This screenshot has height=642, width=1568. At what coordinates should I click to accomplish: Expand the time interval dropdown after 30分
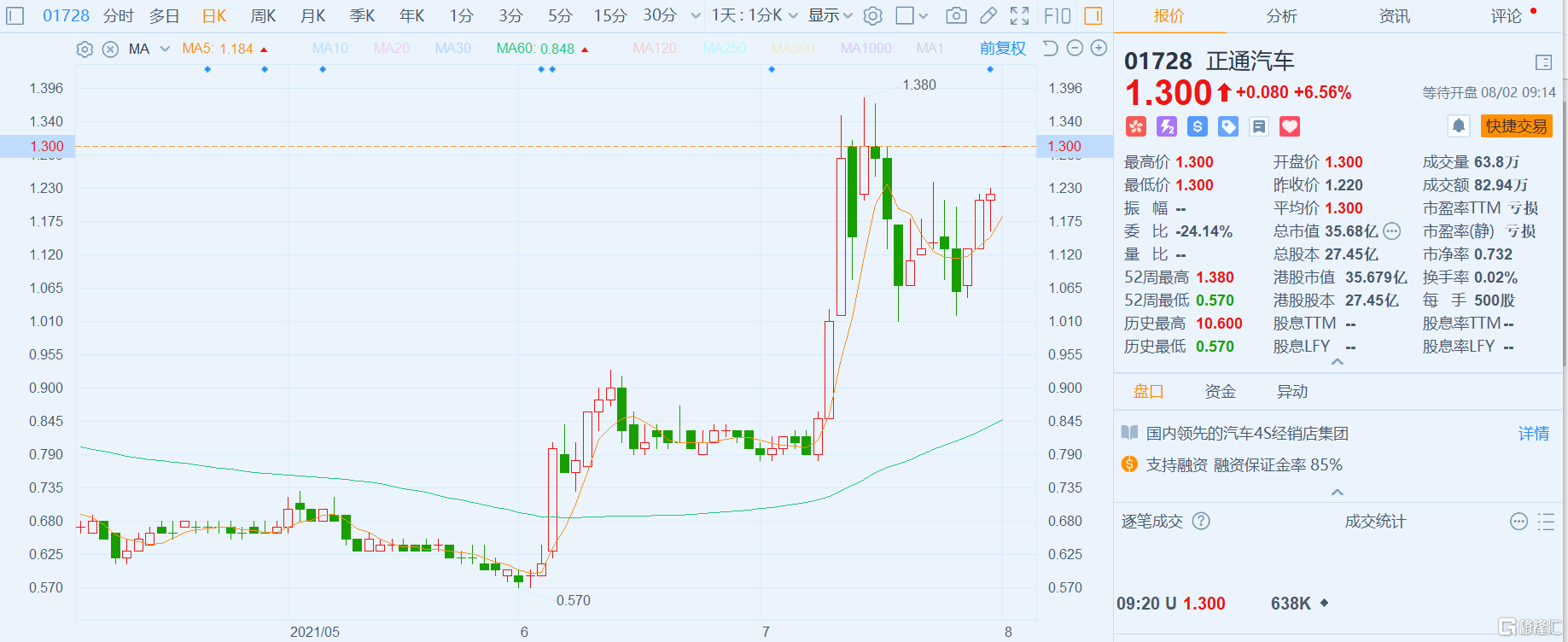pos(696,15)
